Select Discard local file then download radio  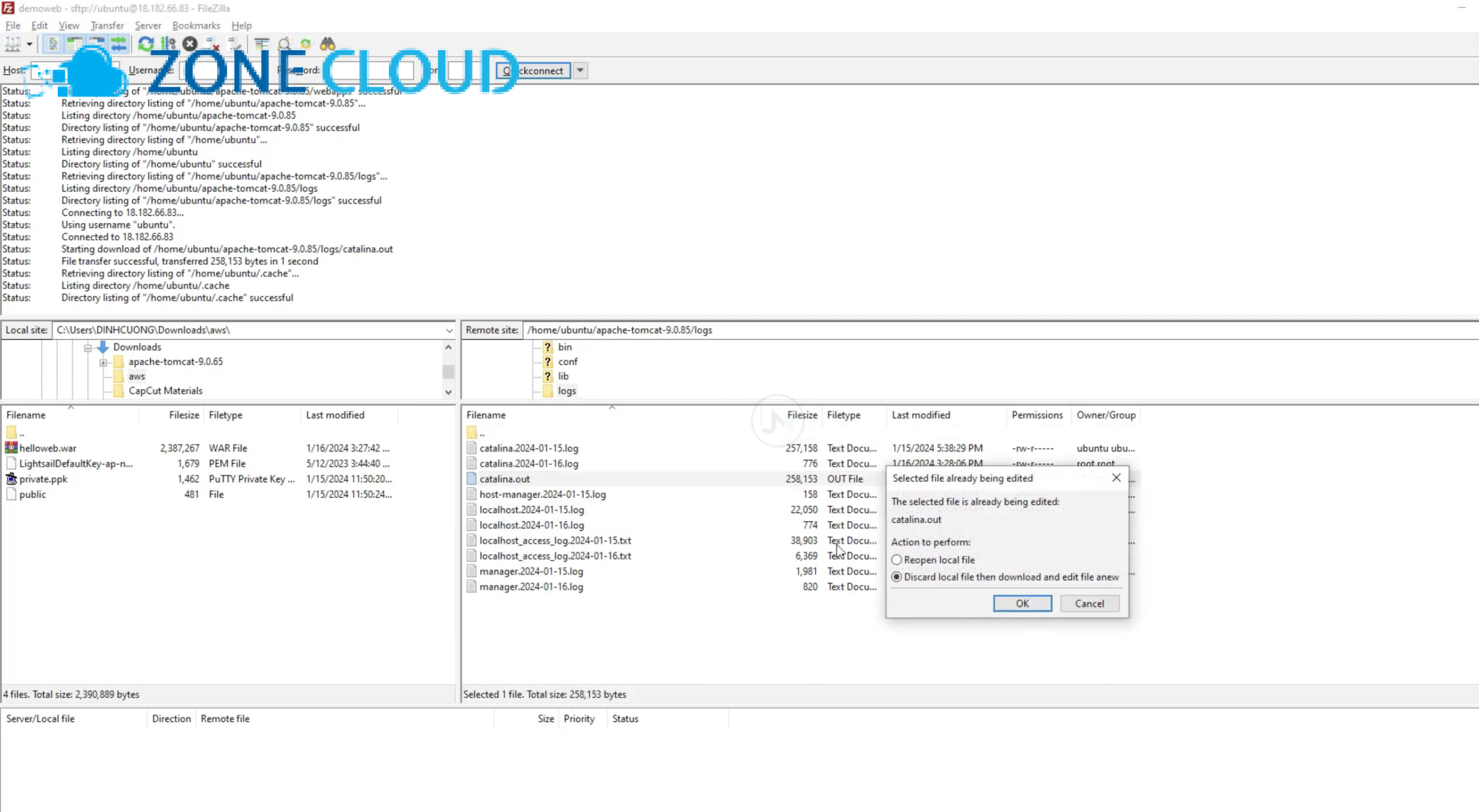click(x=897, y=577)
